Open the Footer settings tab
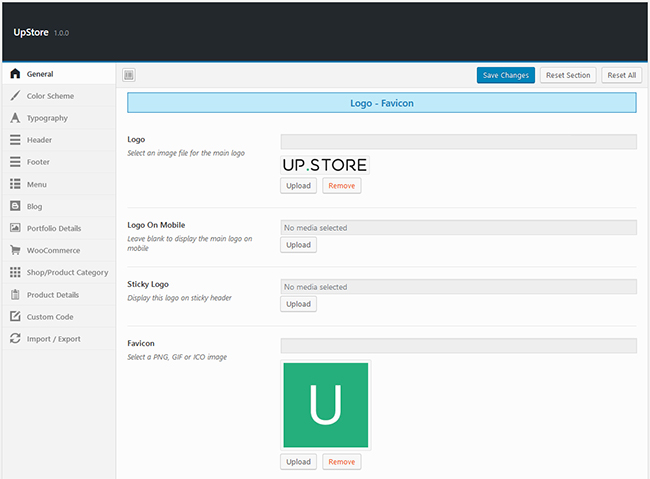The image size is (650, 479). pos(39,162)
